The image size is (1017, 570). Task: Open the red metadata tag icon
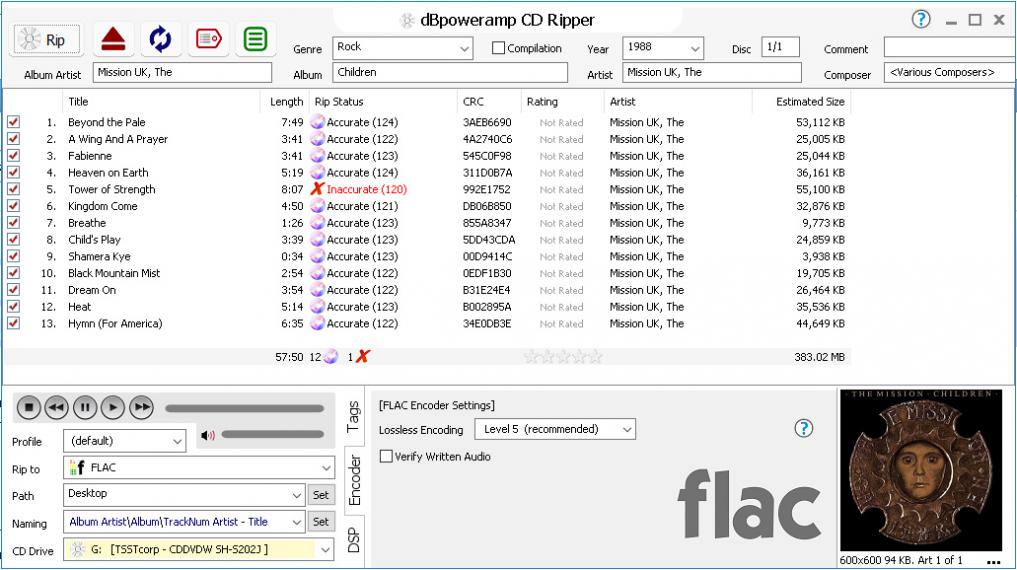pyautogui.click(x=208, y=39)
